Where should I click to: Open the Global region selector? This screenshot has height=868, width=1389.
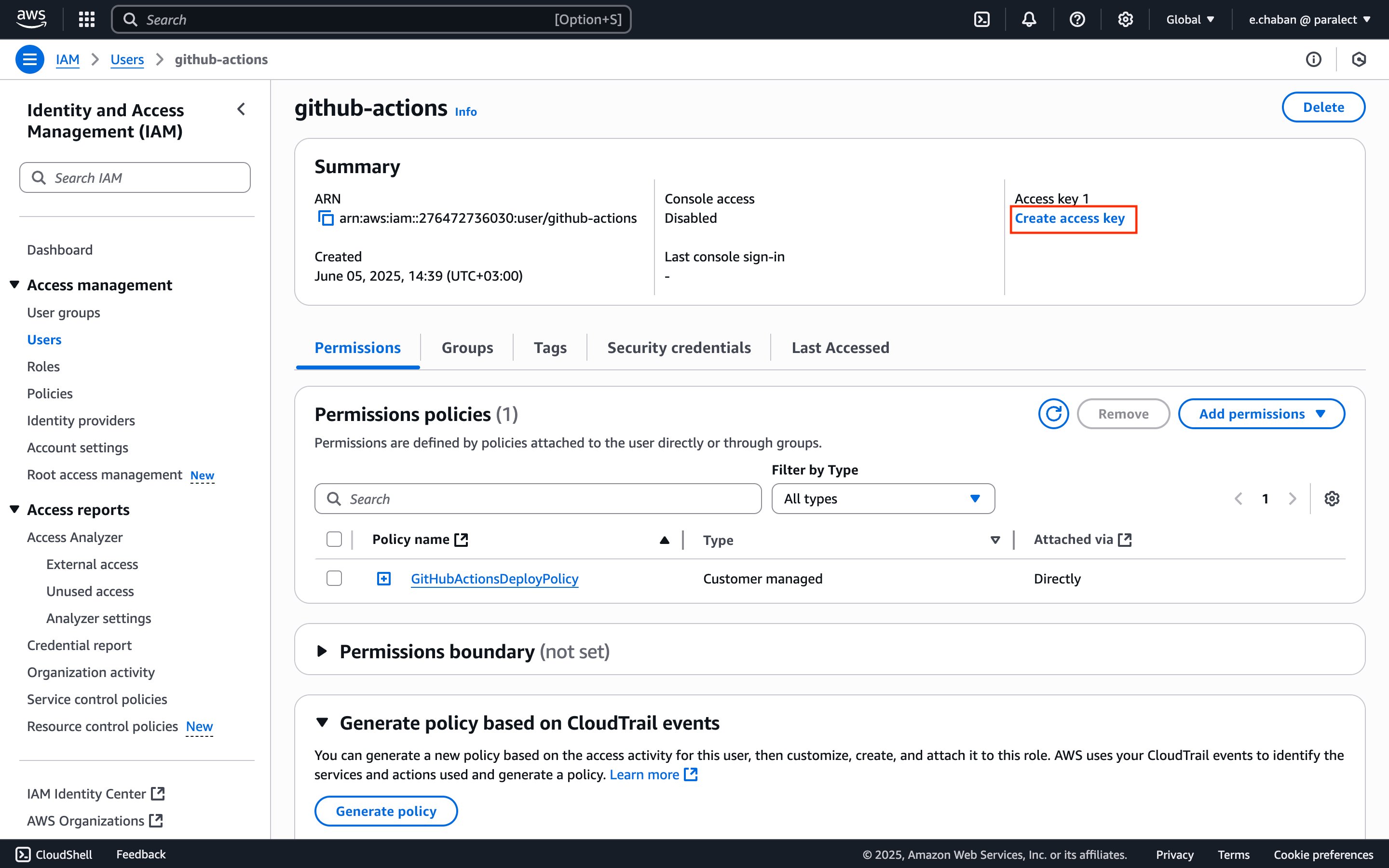click(x=1190, y=19)
